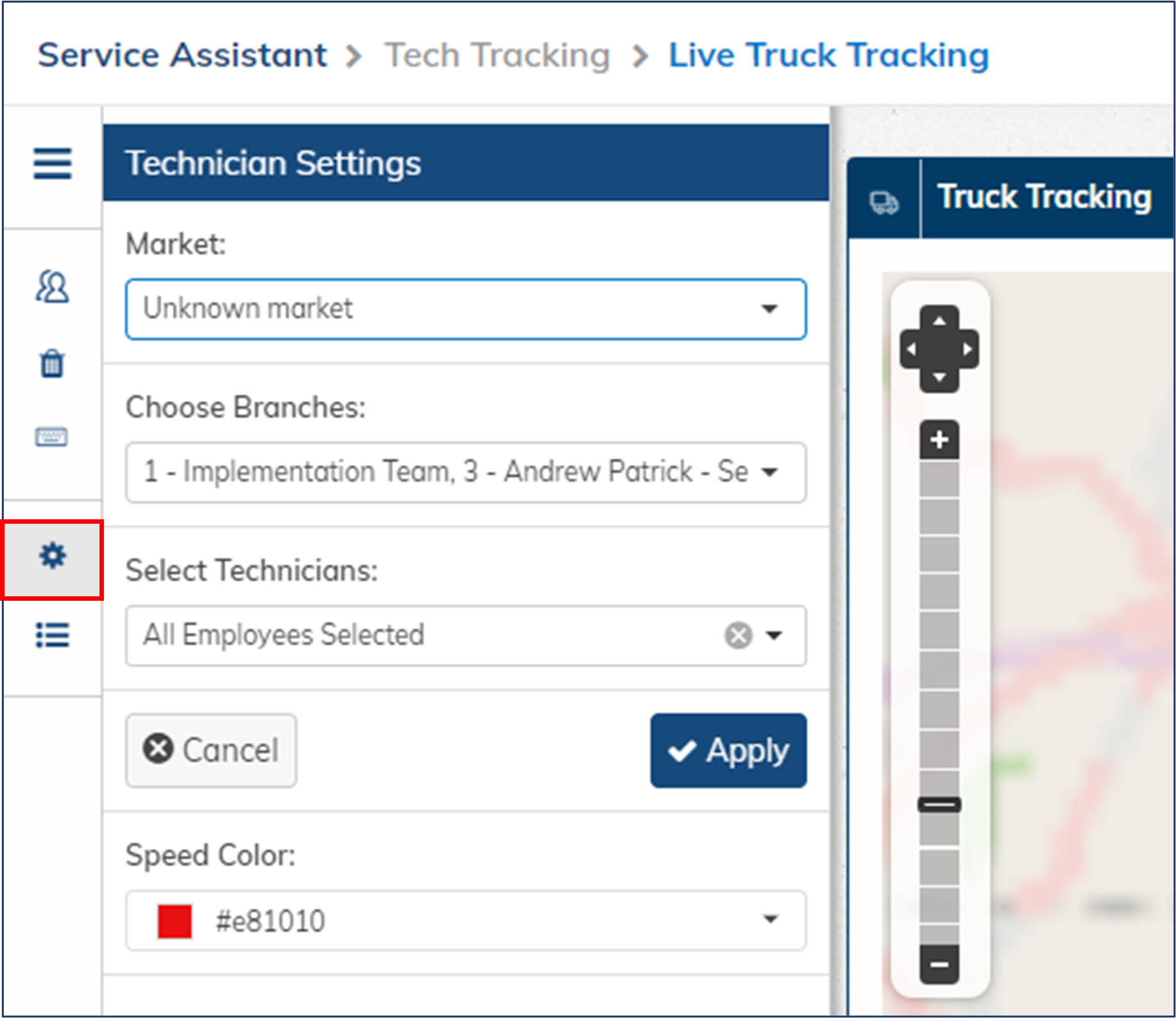This screenshot has width=1176, height=1018.
Task: Zoom in using the plus button on map
Action: click(939, 440)
